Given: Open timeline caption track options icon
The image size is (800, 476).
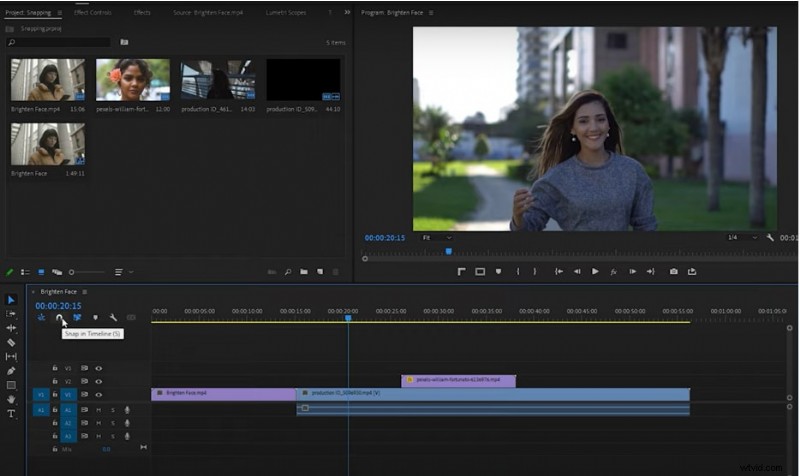Looking at the screenshot, I should point(131,317).
